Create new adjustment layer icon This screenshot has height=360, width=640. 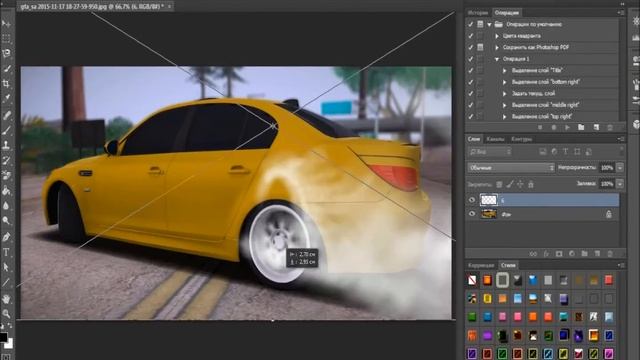coord(572,254)
